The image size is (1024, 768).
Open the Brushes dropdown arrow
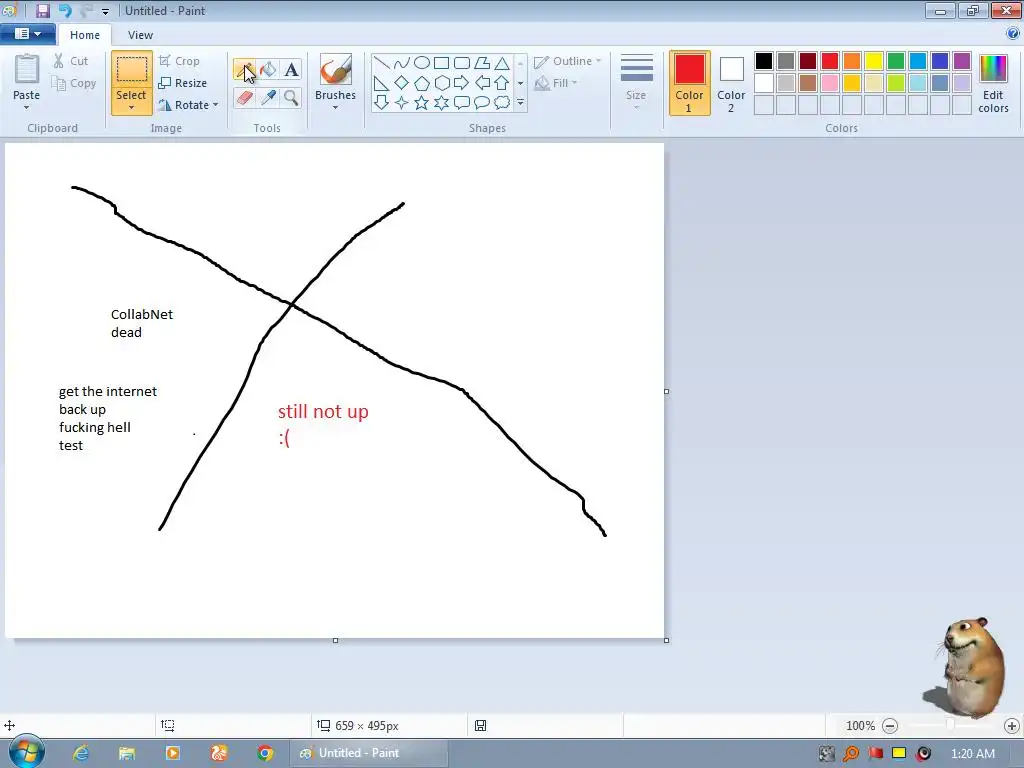[336, 108]
